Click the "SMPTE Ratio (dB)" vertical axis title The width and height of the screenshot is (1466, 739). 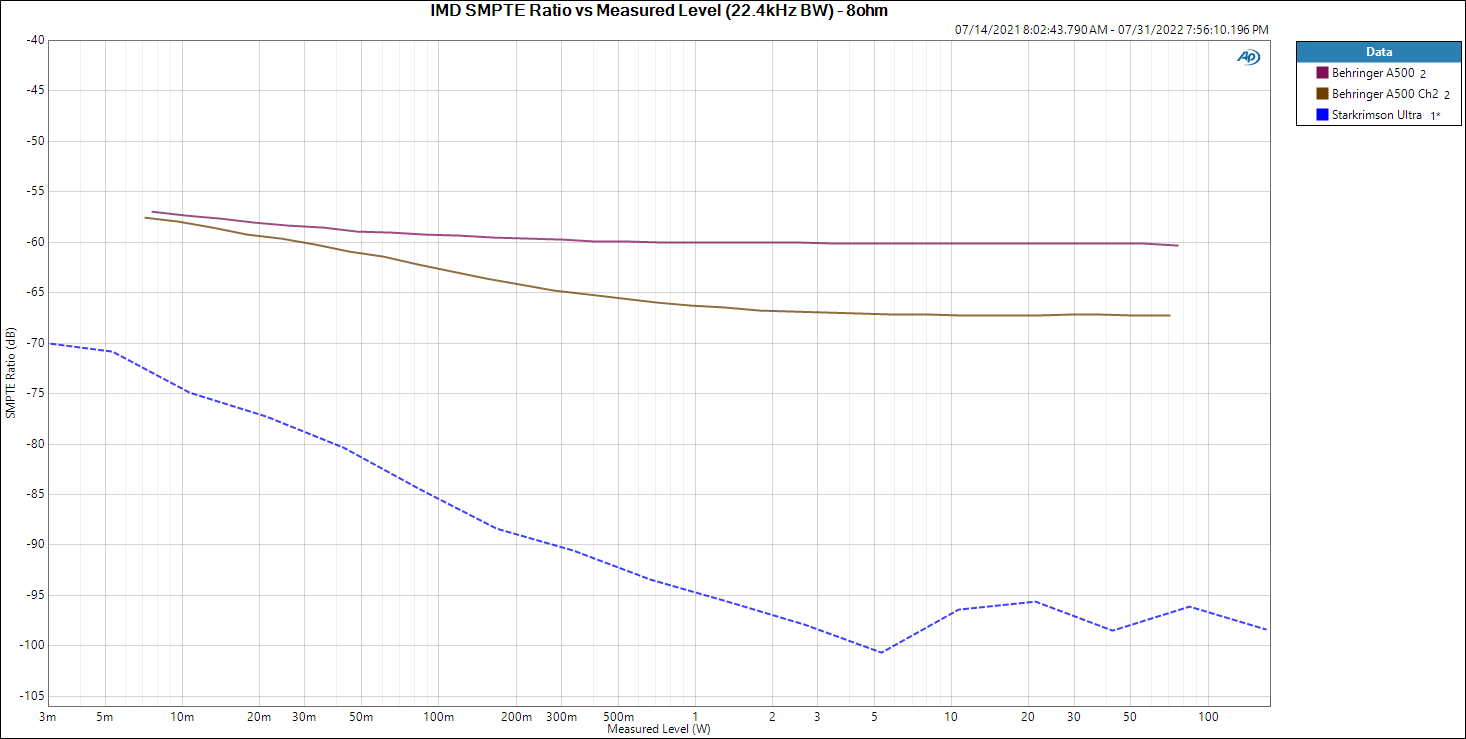click(10, 372)
